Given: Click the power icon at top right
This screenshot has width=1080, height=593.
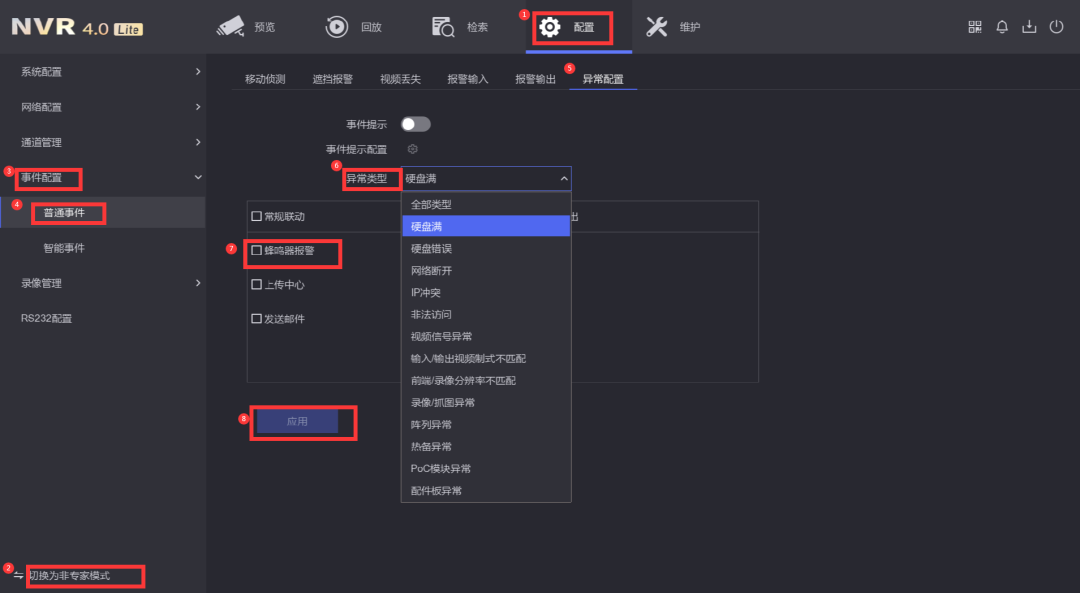Looking at the screenshot, I should pyautogui.click(x=1057, y=27).
